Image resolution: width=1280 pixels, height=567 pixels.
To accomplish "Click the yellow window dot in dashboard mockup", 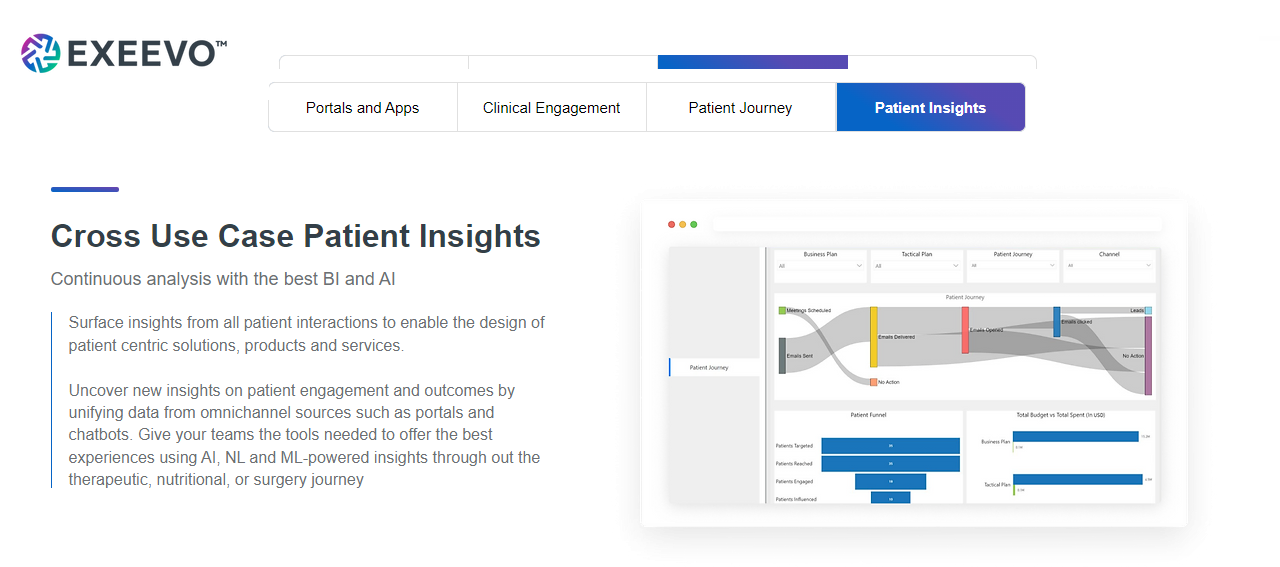I will 683,225.
